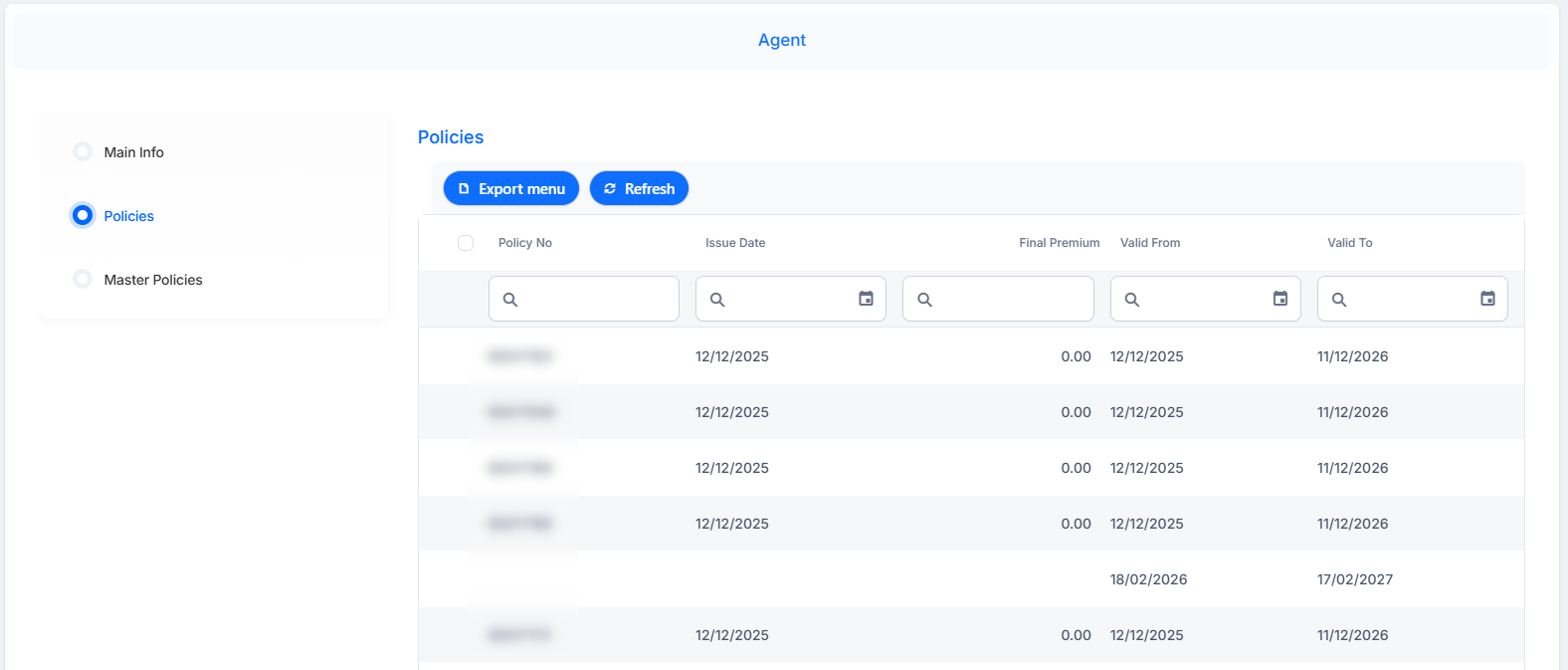1568x670 pixels.
Task: Sort by Policy No column header
Action: point(525,243)
